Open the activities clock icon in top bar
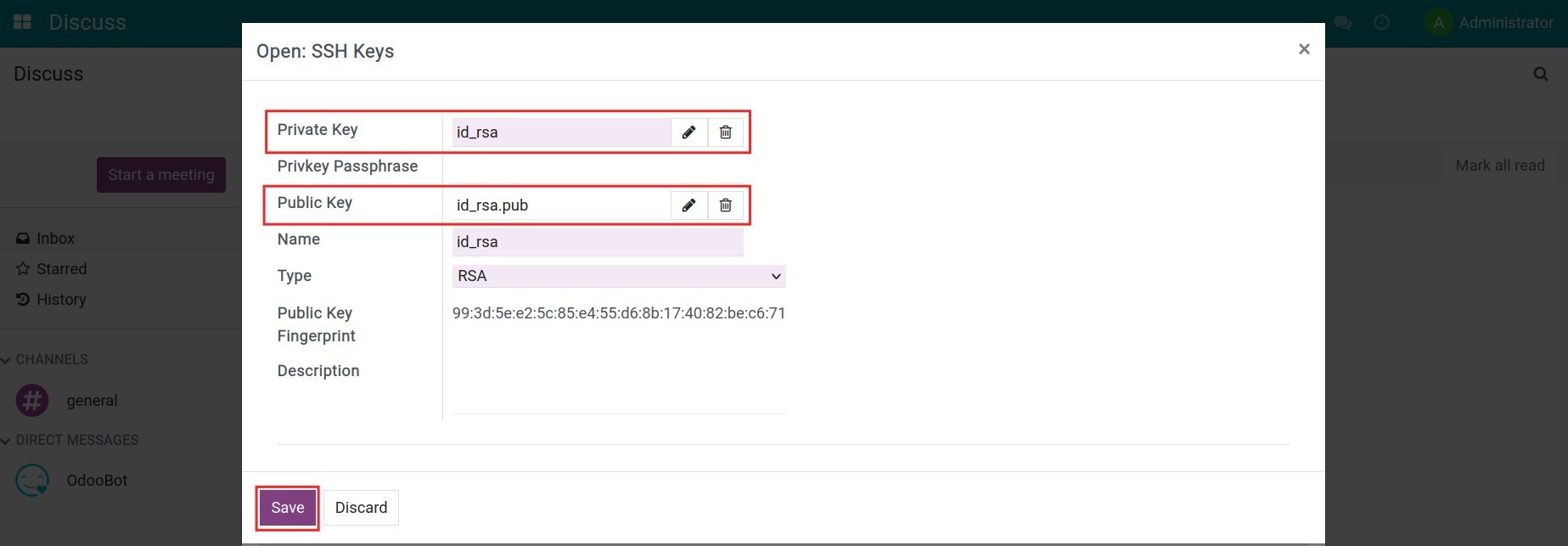The width and height of the screenshot is (1568, 546). pos(1381,23)
